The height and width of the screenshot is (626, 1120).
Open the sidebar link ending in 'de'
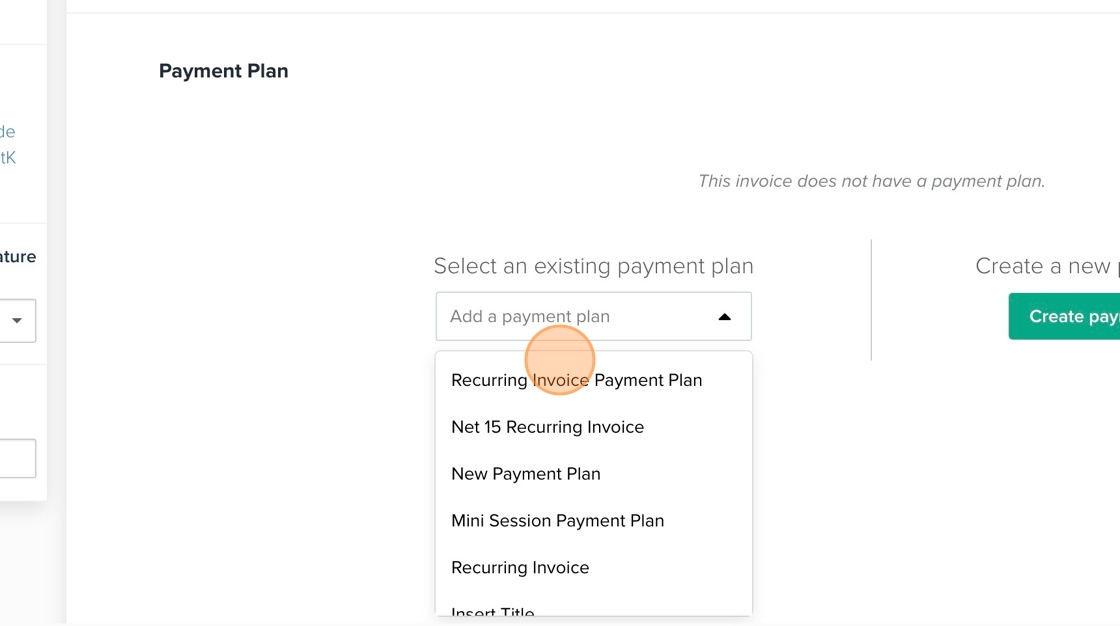coord(7,131)
